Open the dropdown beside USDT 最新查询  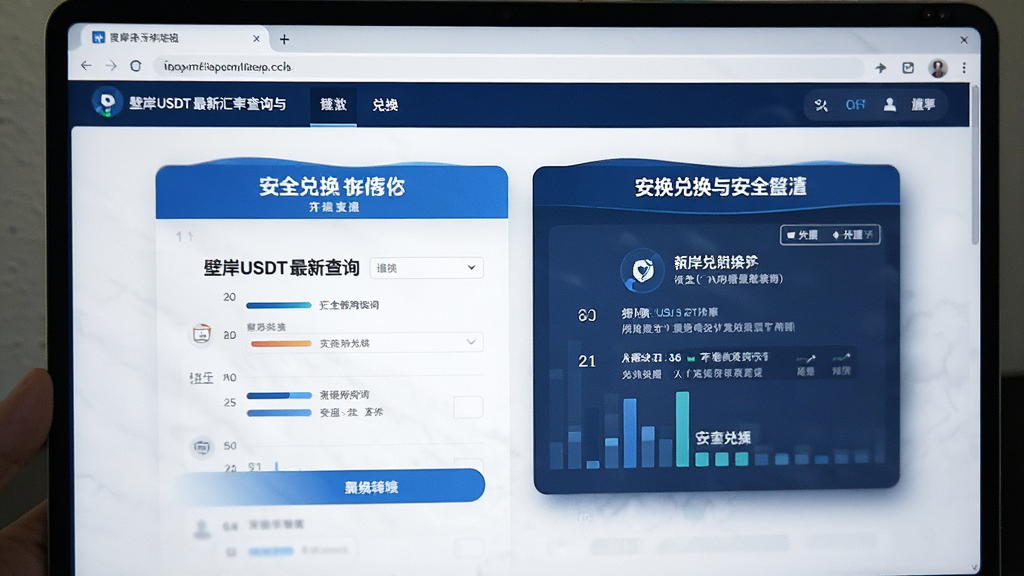pyautogui.click(x=426, y=268)
